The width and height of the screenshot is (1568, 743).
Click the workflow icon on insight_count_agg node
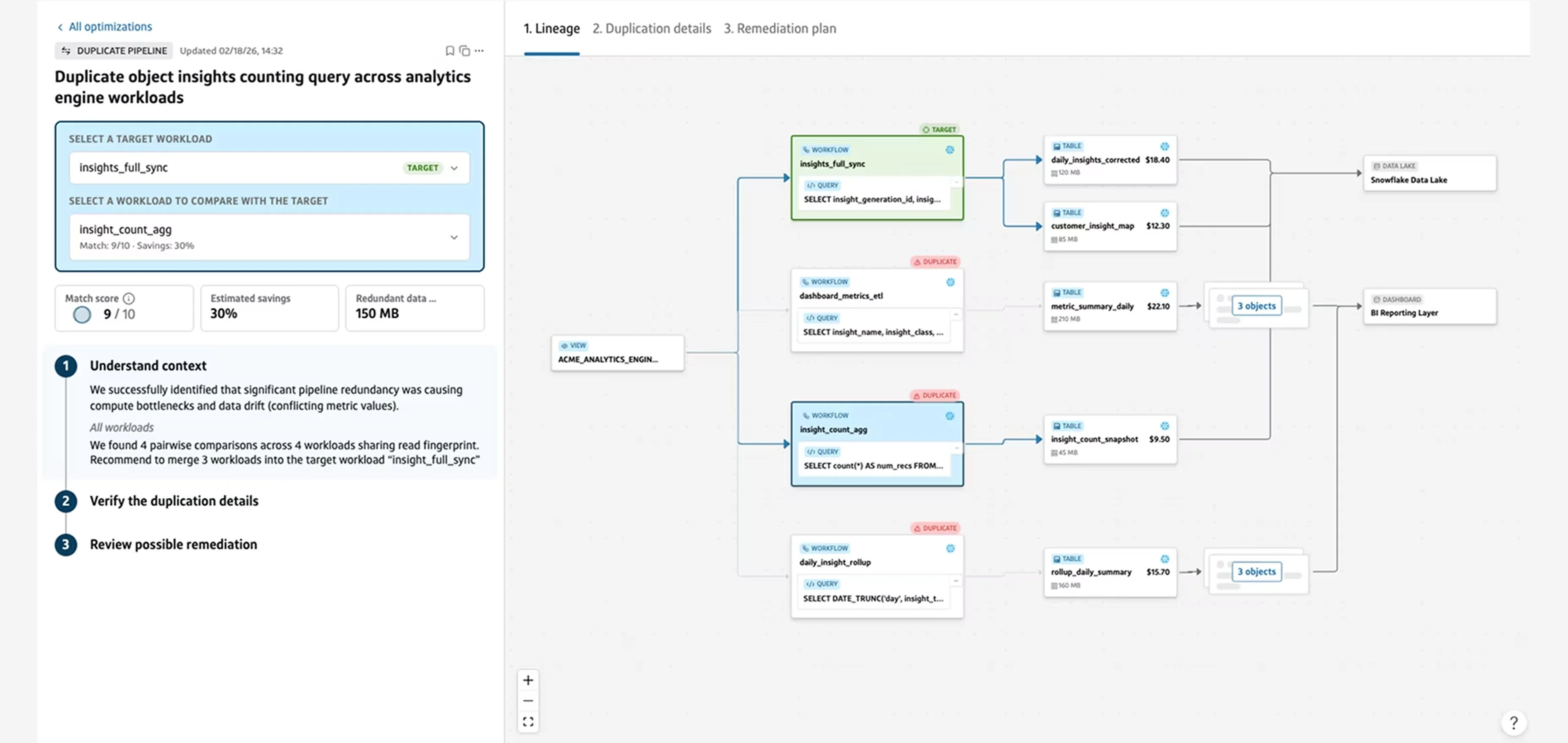tap(806, 416)
